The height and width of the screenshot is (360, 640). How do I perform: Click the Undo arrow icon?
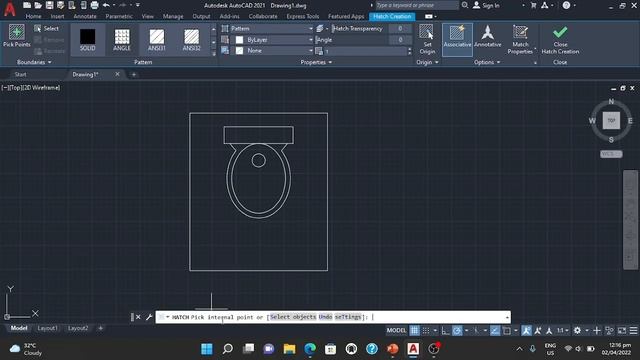(106, 5)
